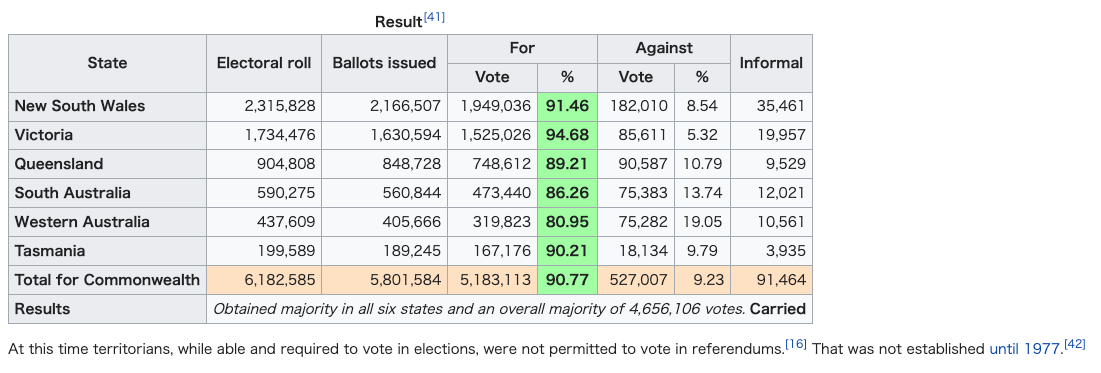
Task: Select the Tasmania row header
Action: click(107, 251)
